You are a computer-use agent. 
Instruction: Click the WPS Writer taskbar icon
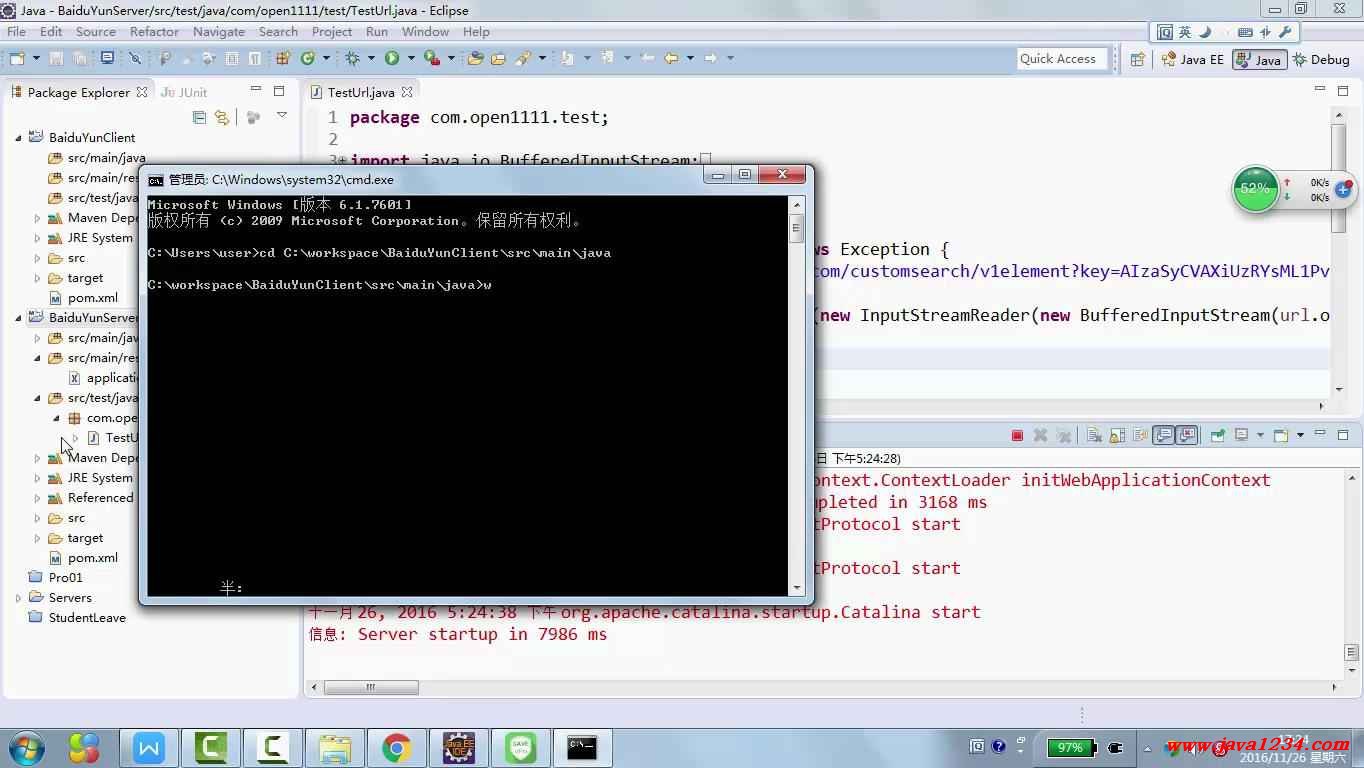tap(149, 747)
